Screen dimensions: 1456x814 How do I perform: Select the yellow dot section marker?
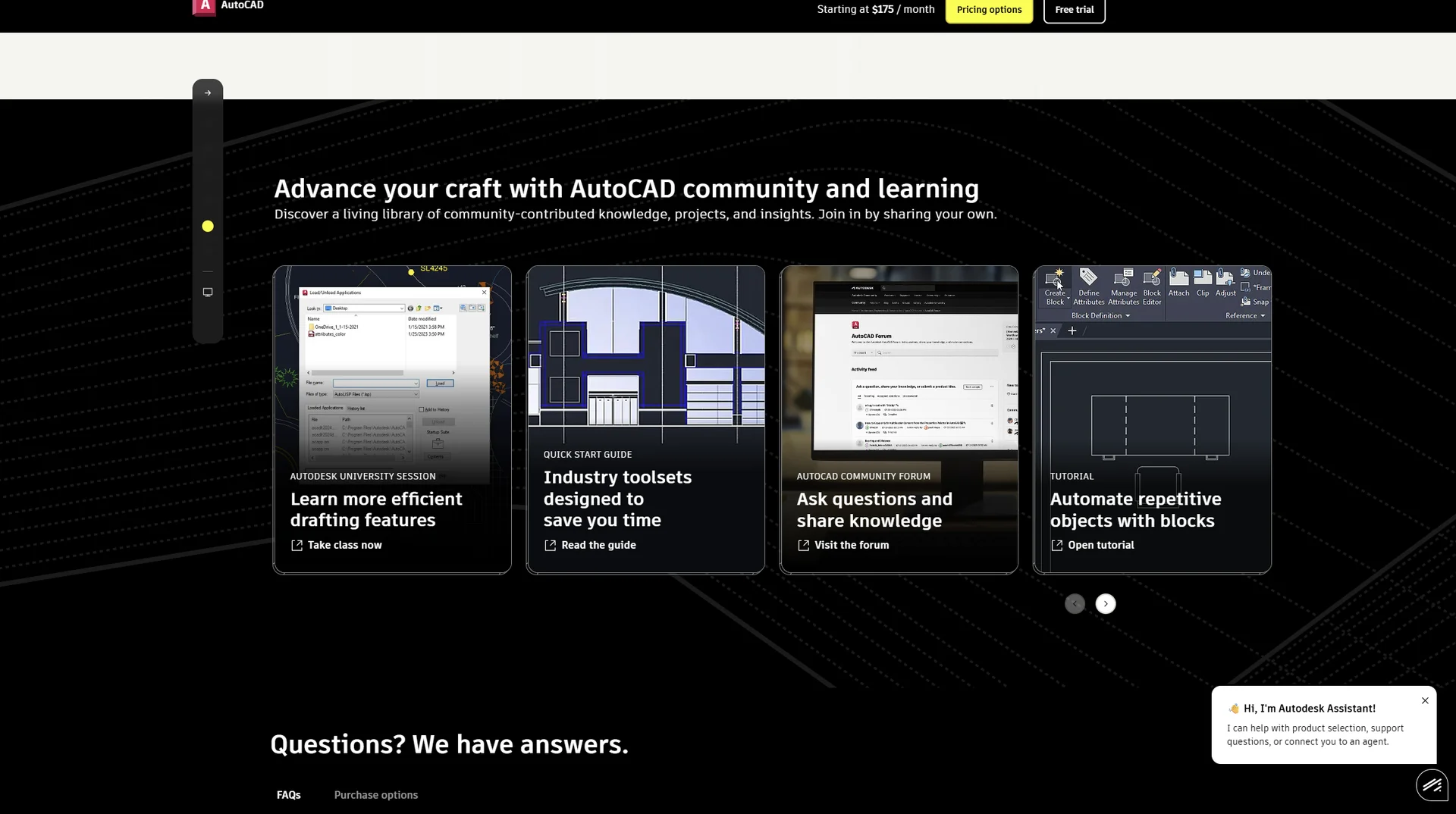[208, 227]
